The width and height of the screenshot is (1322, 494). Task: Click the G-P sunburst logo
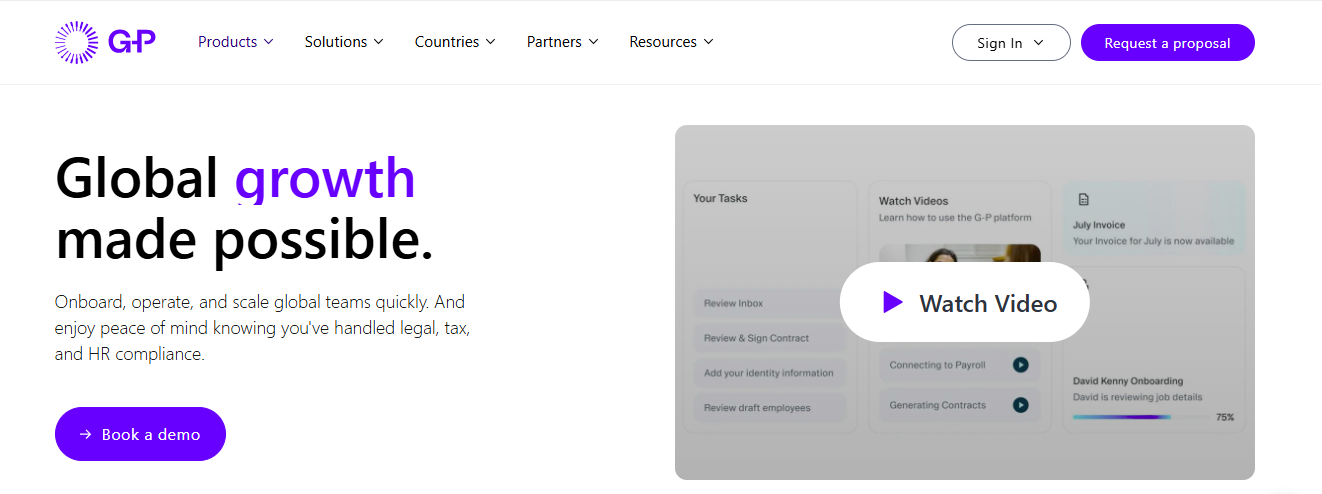(77, 42)
